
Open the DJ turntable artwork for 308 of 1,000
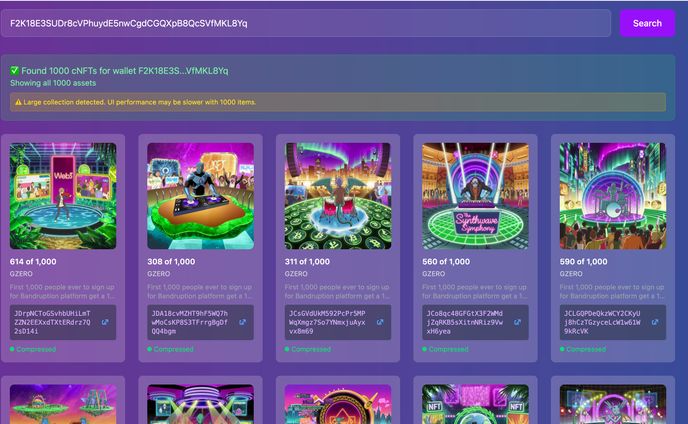(x=200, y=196)
